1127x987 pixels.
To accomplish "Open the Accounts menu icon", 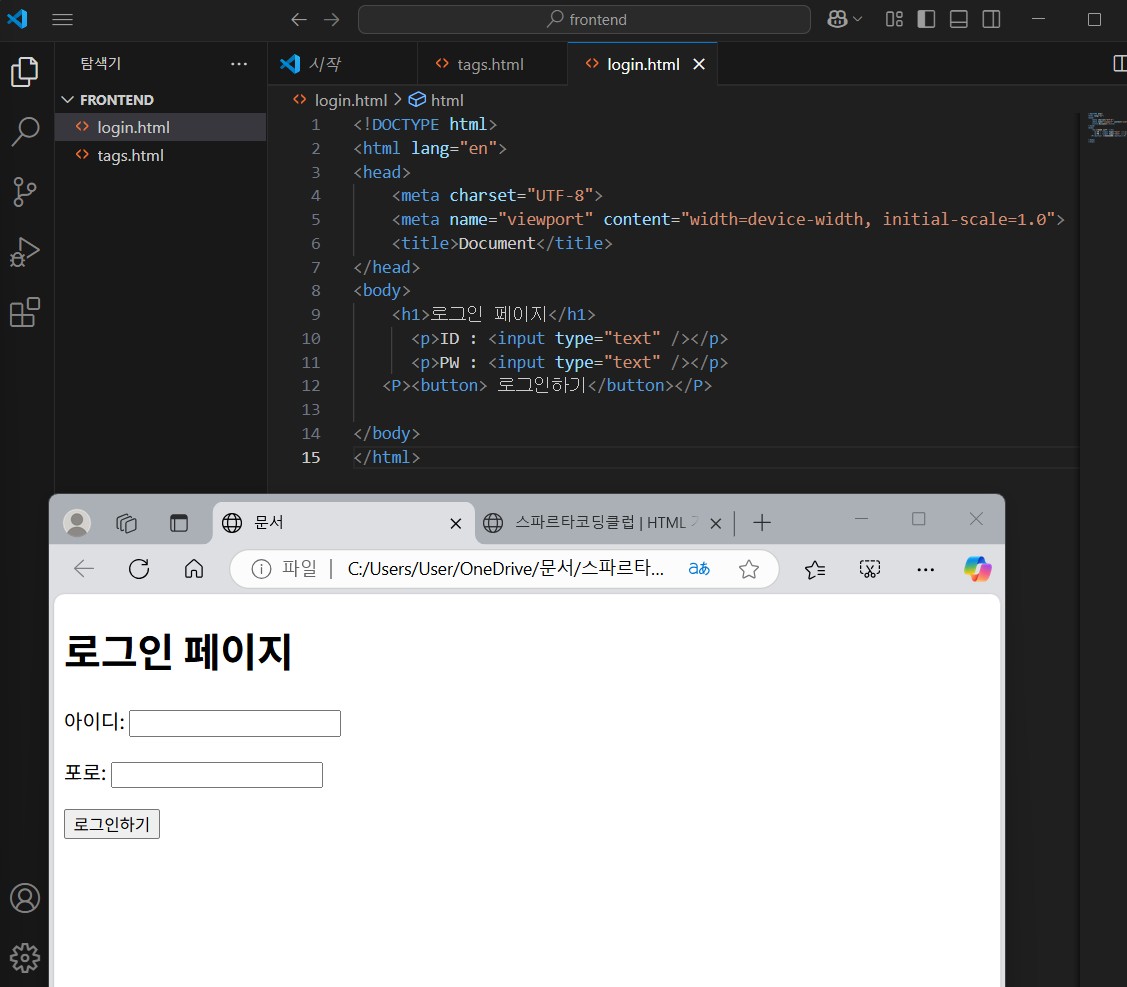I will coord(24,898).
